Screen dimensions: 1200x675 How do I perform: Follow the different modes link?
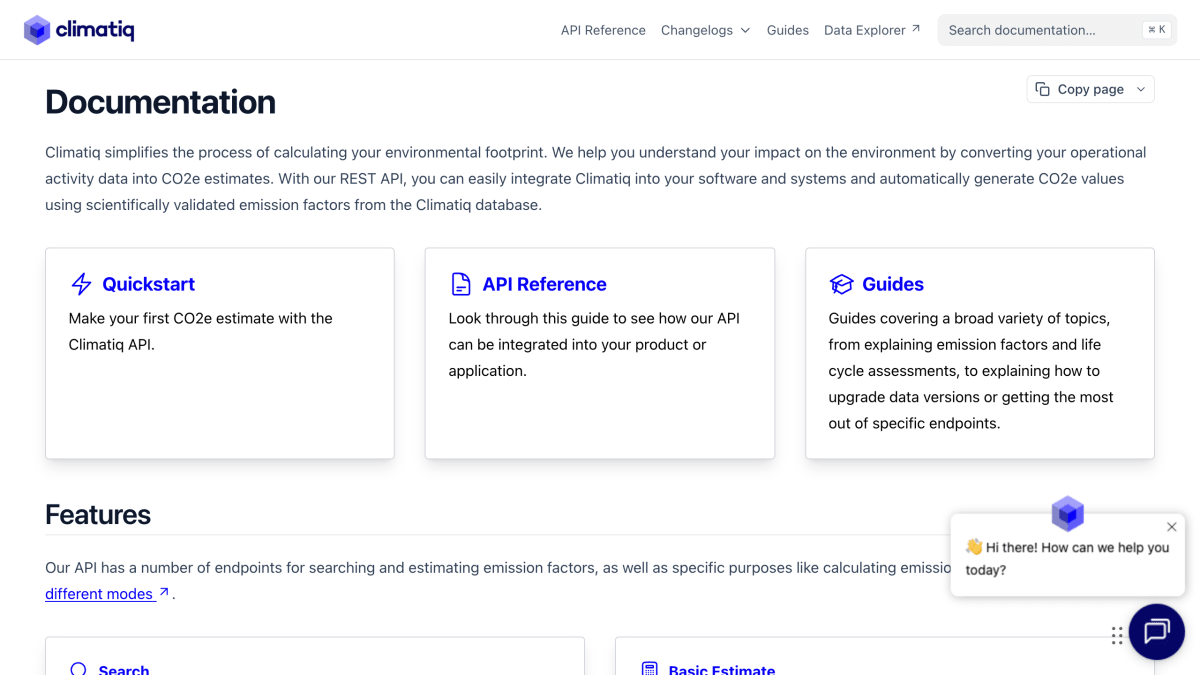tap(99, 593)
